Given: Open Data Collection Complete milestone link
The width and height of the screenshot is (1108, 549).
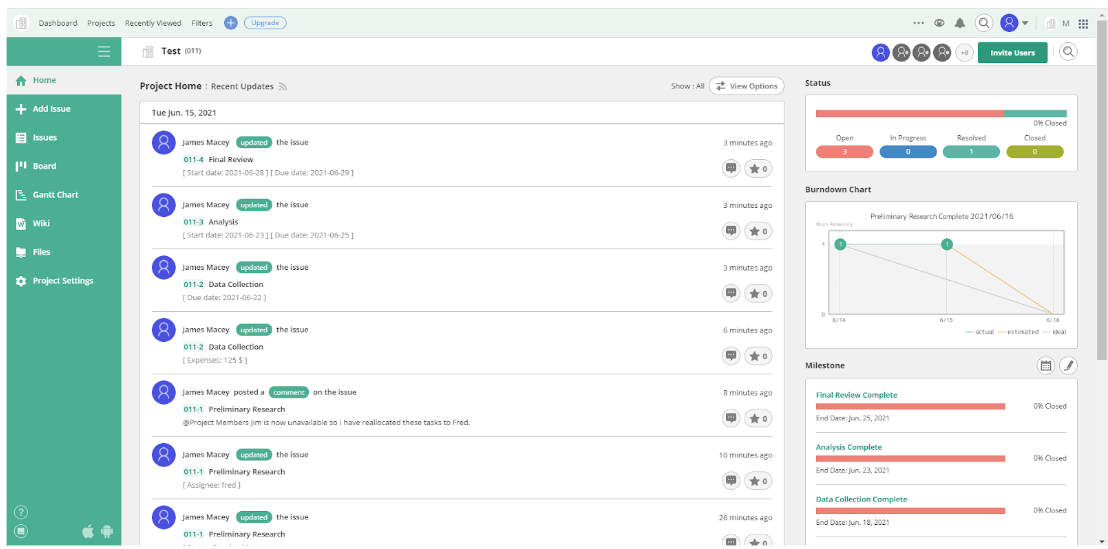Looking at the screenshot, I should pyautogui.click(x=861, y=500).
